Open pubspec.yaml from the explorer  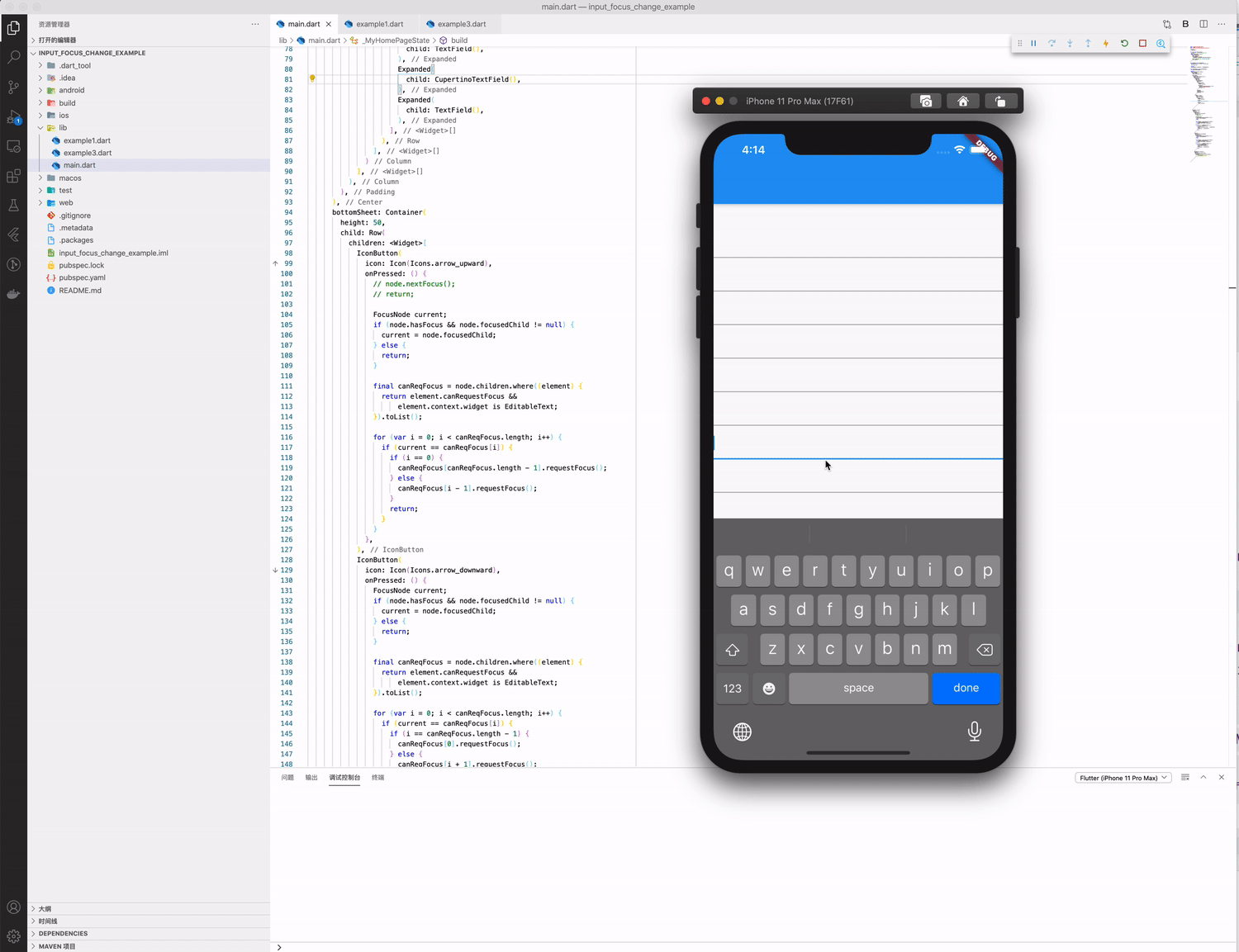81,277
